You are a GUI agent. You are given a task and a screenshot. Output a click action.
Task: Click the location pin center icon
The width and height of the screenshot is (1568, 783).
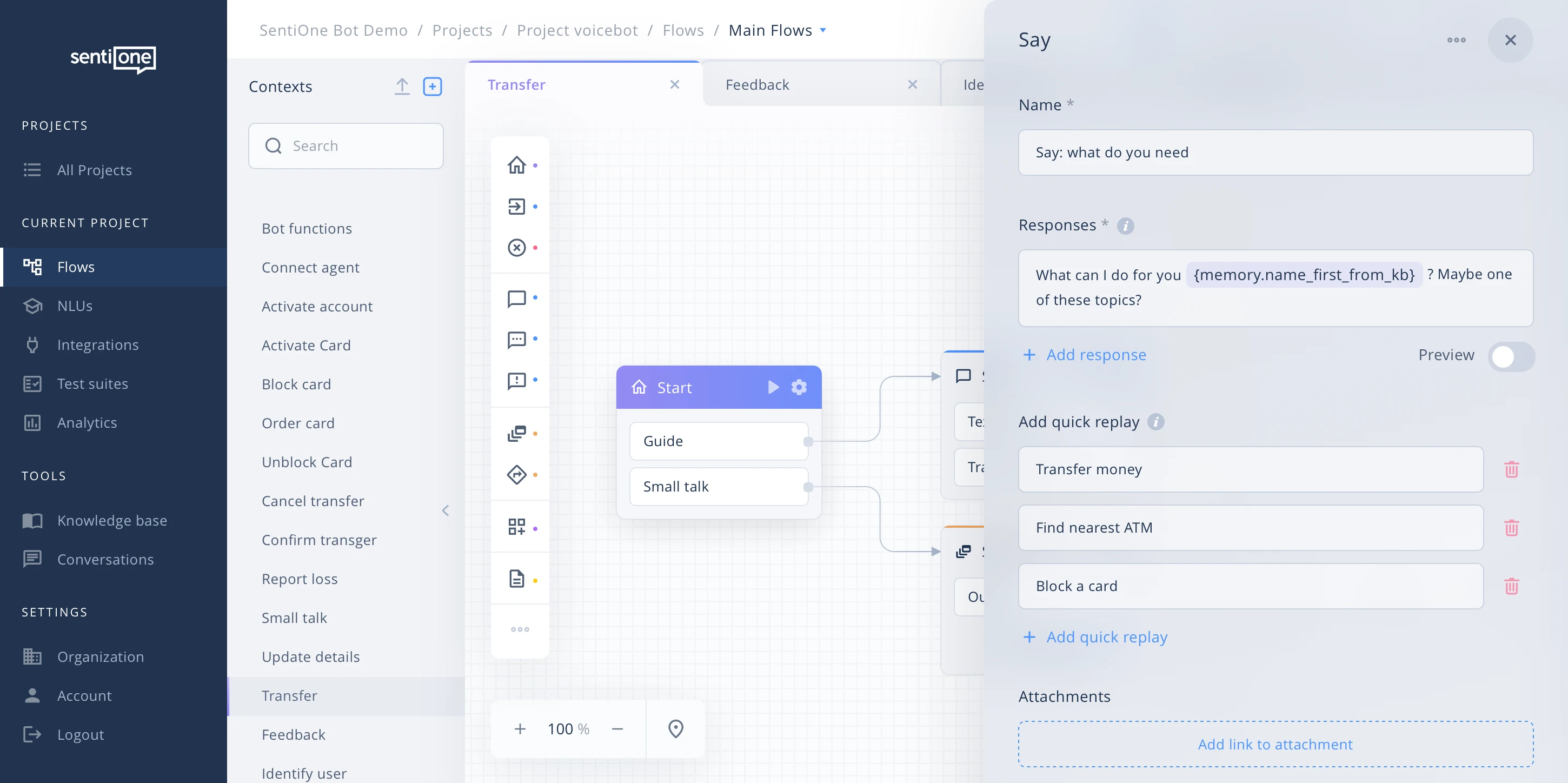pos(676,729)
